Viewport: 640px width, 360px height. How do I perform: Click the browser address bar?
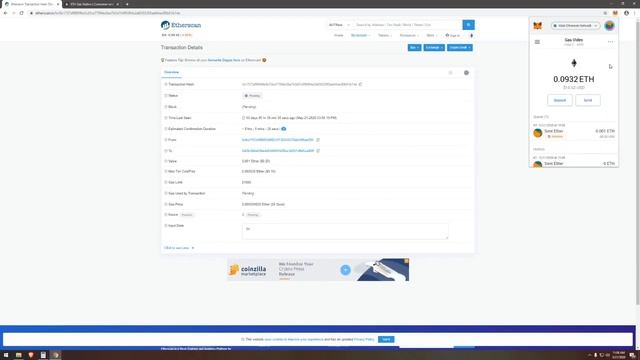314,13
